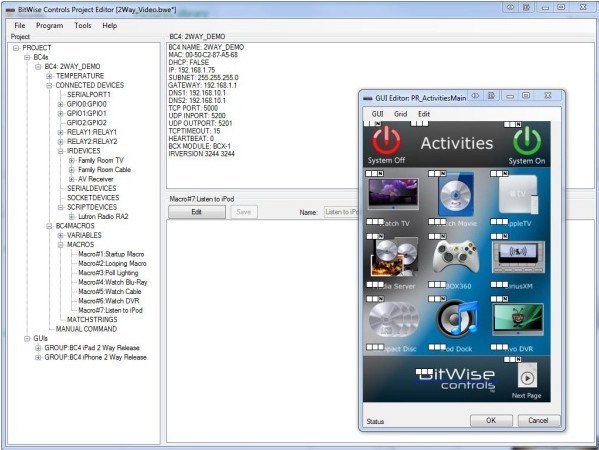
Task: Select the GUIs tree item
Action: 40,338
